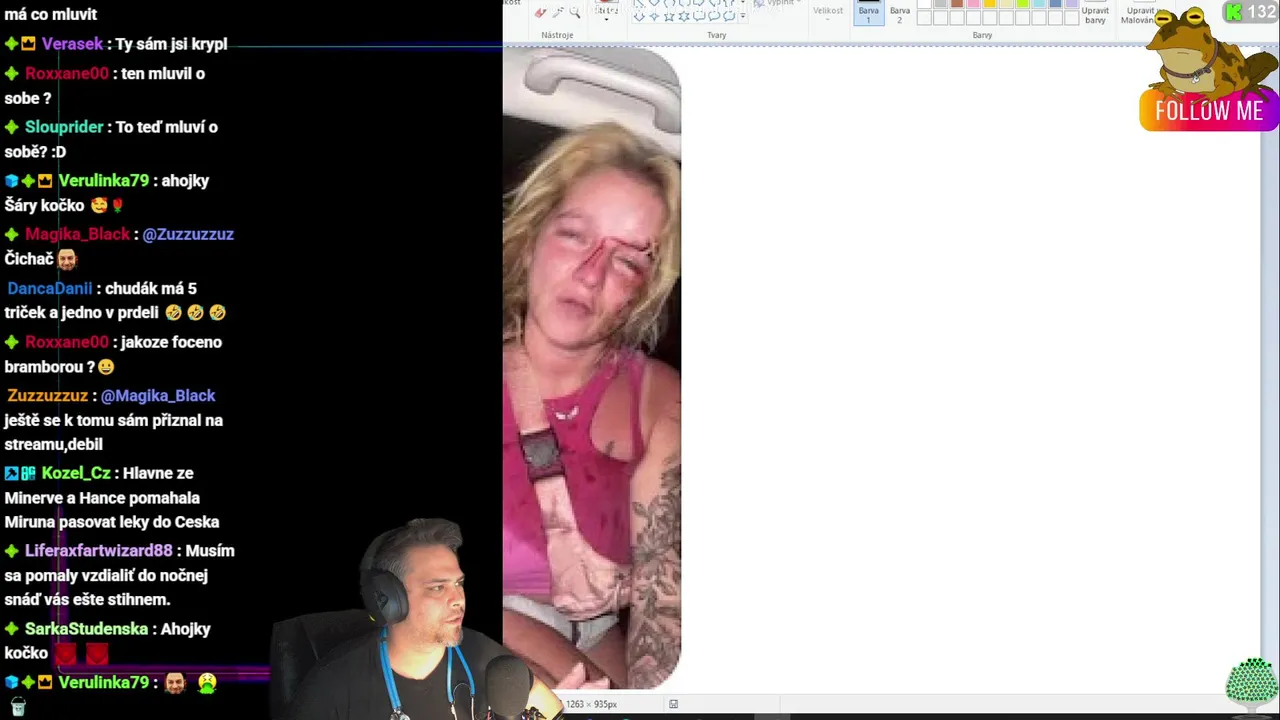The width and height of the screenshot is (1280, 720).
Task: Select the Magnifier zoom tool
Action: tap(574, 12)
